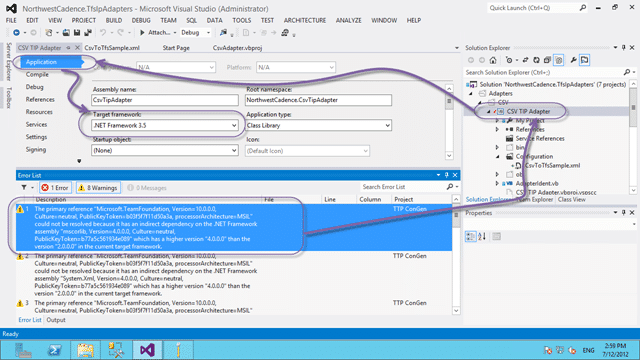The image size is (640, 360).
Task: Click PowerShell icon in taskbar
Action: click(x=54, y=350)
